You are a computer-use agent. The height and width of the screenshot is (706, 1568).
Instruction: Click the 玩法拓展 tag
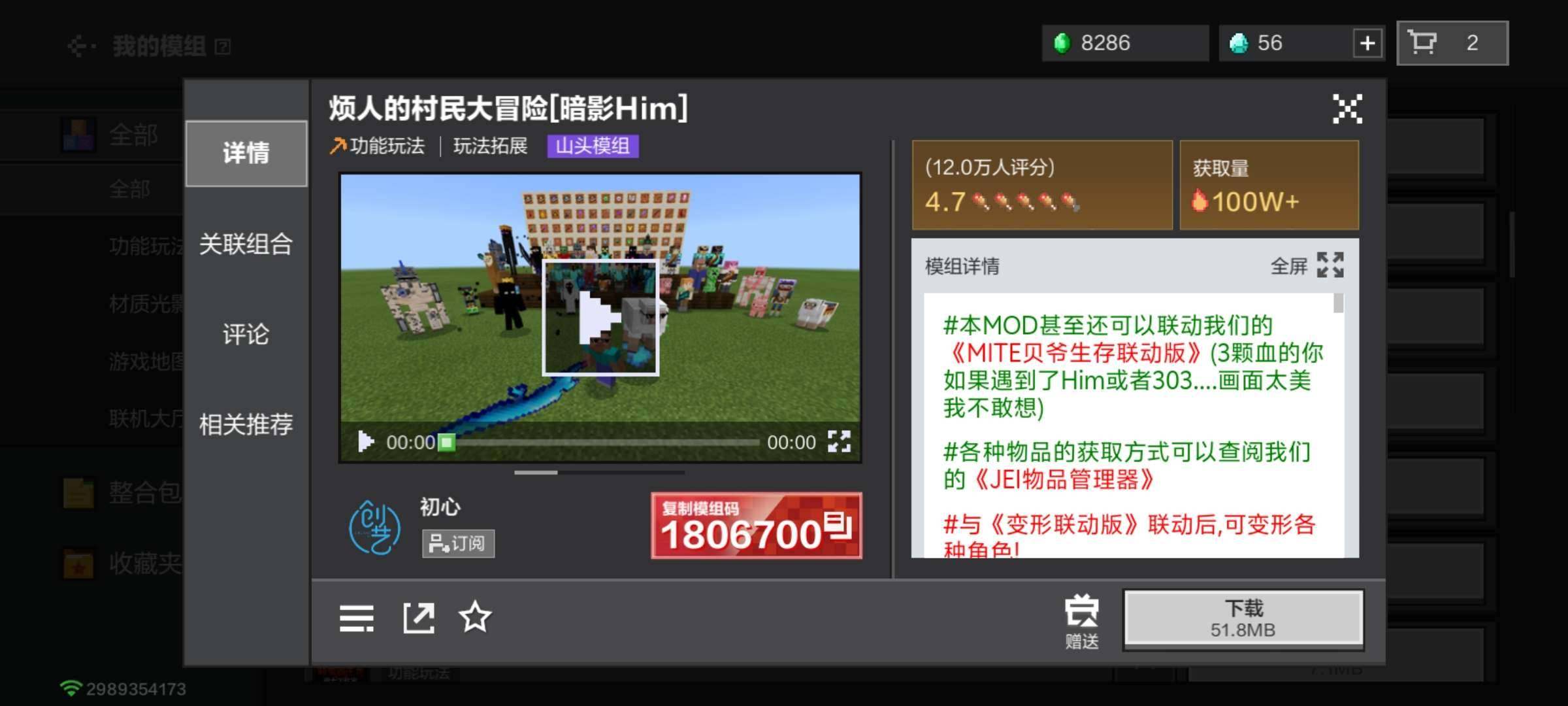[490, 146]
